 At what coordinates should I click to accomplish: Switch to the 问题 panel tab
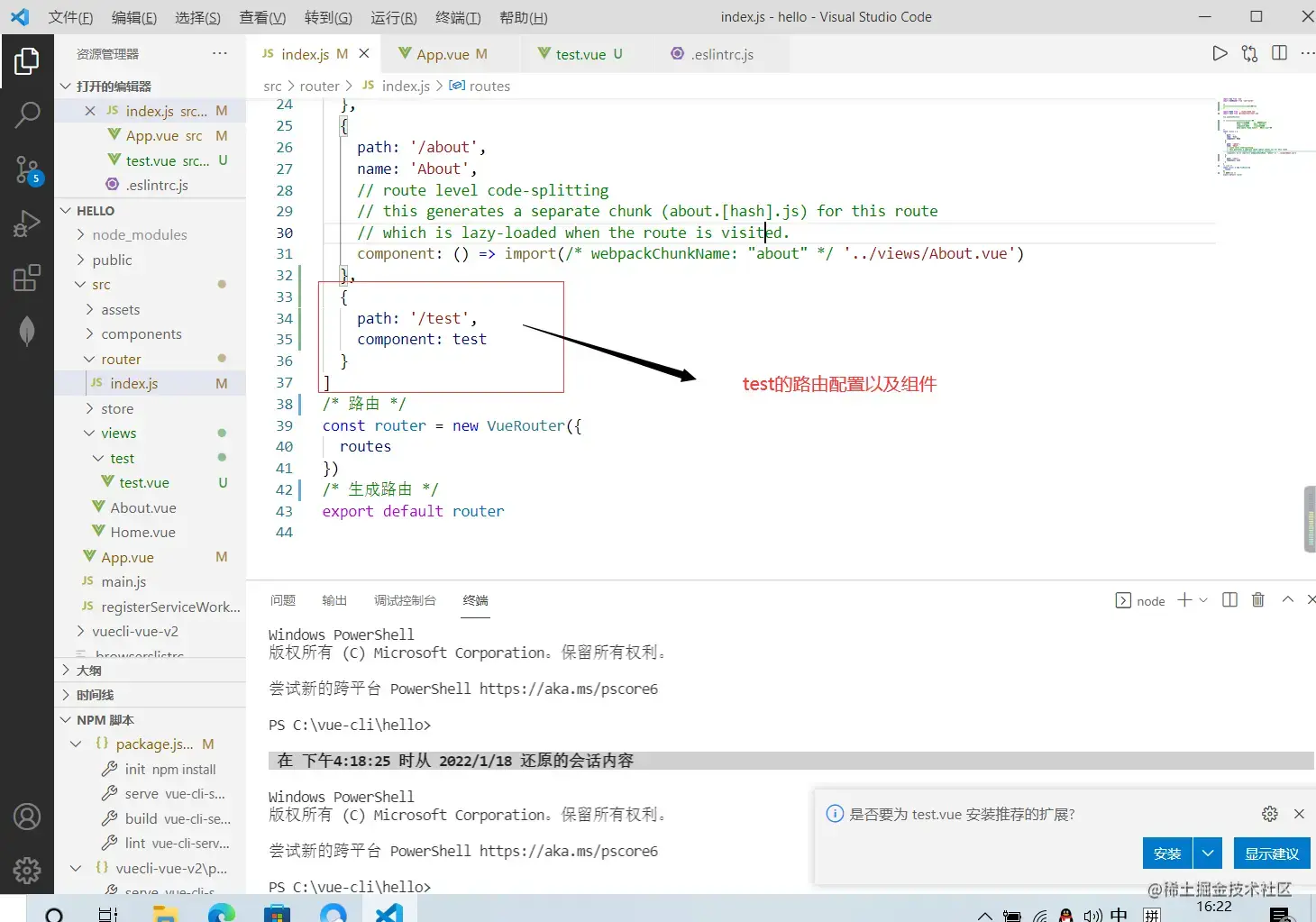[x=283, y=600]
